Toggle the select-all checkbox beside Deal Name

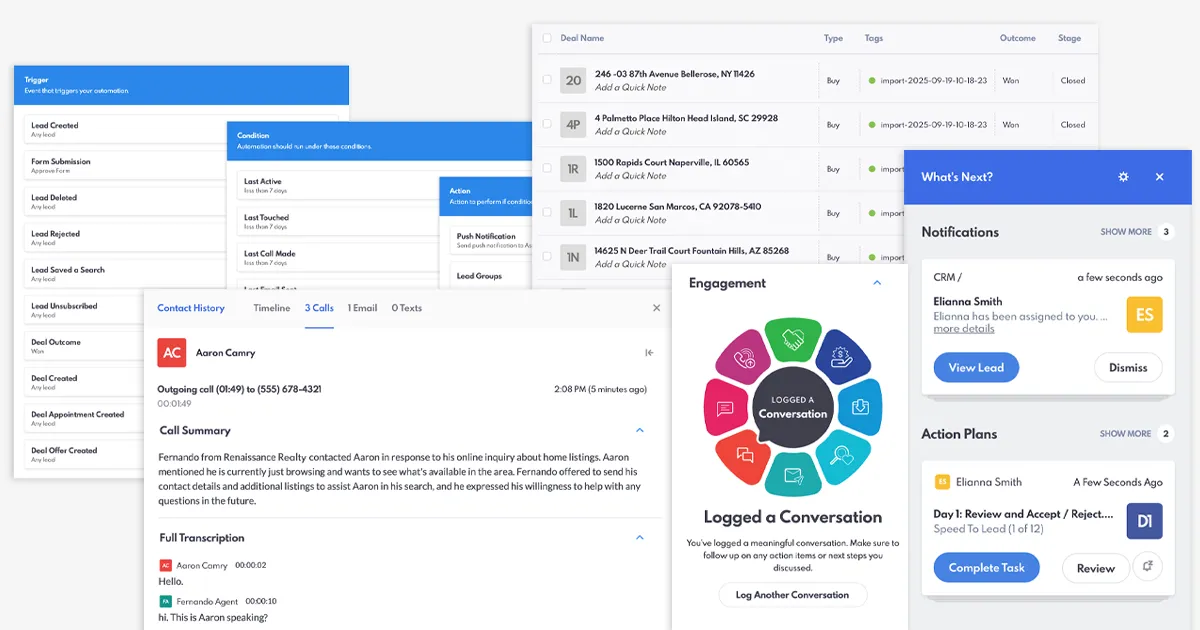546,38
